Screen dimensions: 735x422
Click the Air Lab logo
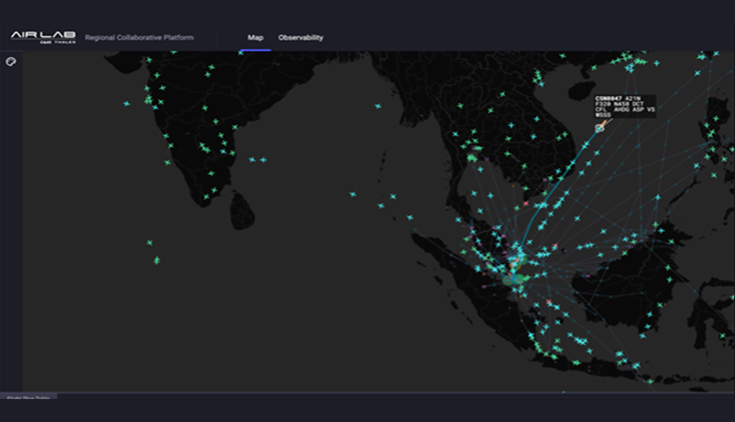[x=43, y=37]
